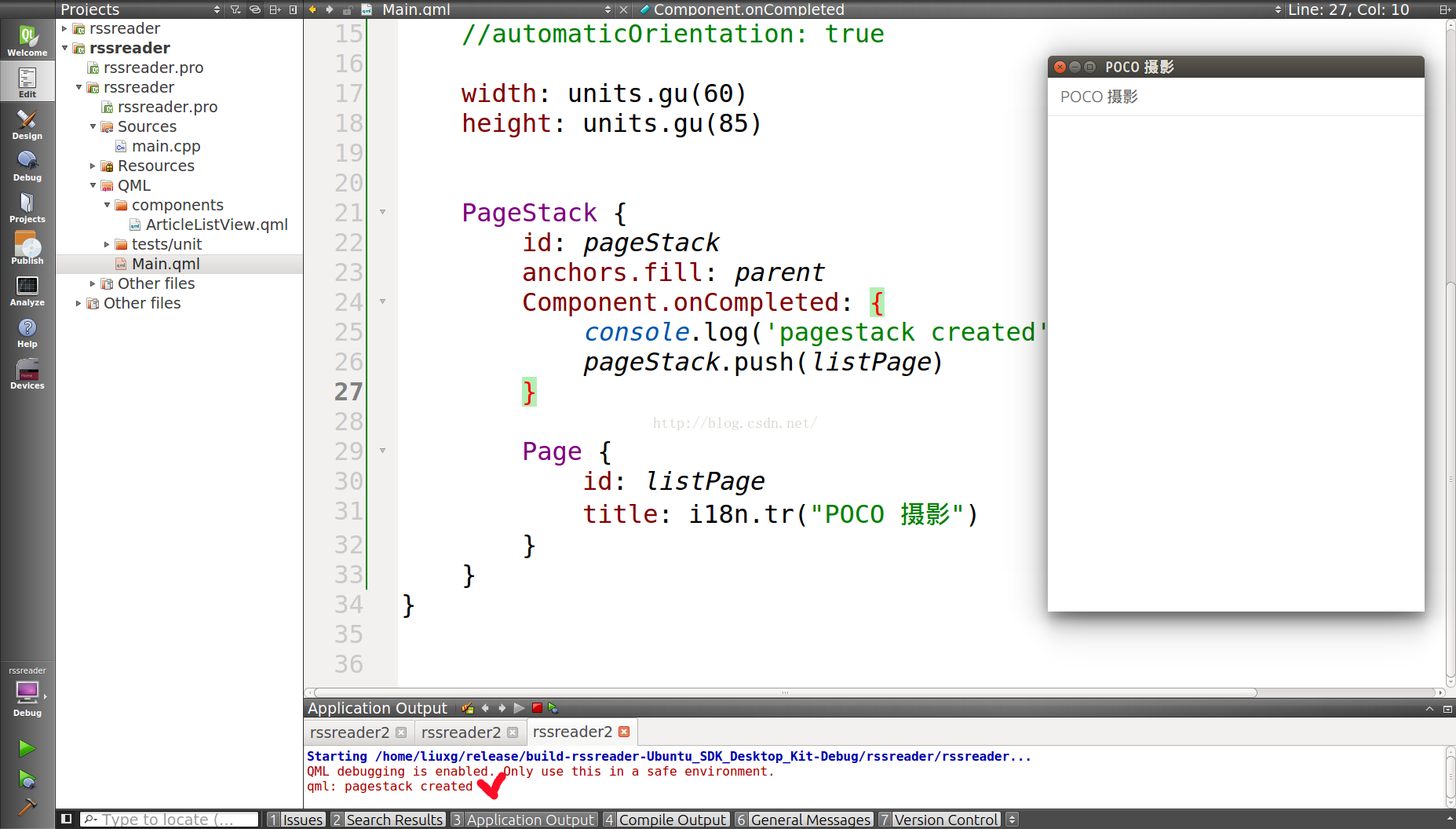Toggle the sidebar visibility button
The width and height of the screenshot is (1456, 829).
(x=67, y=819)
